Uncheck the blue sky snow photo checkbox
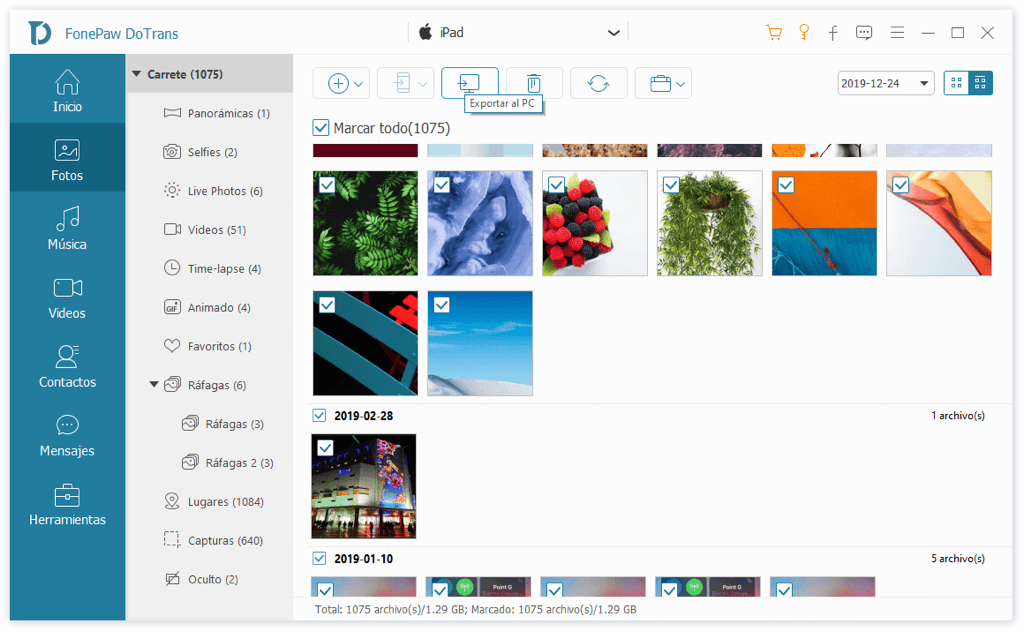 [441, 305]
